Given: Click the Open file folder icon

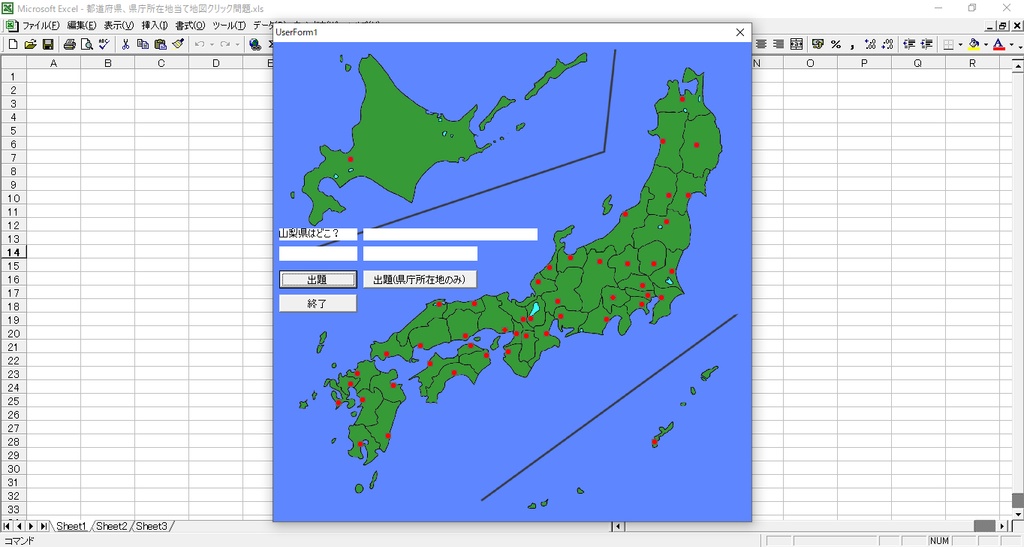Looking at the screenshot, I should (x=30, y=44).
